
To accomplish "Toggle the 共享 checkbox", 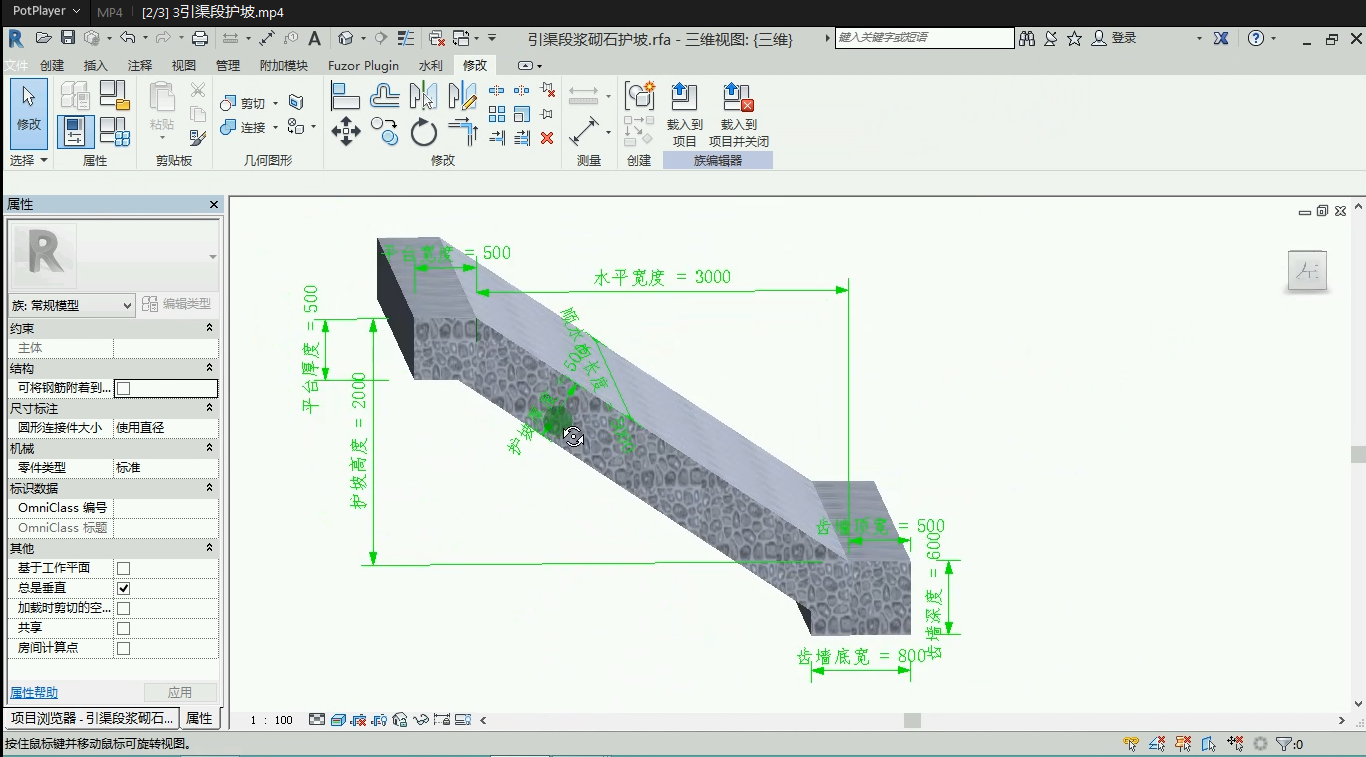I will point(124,628).
